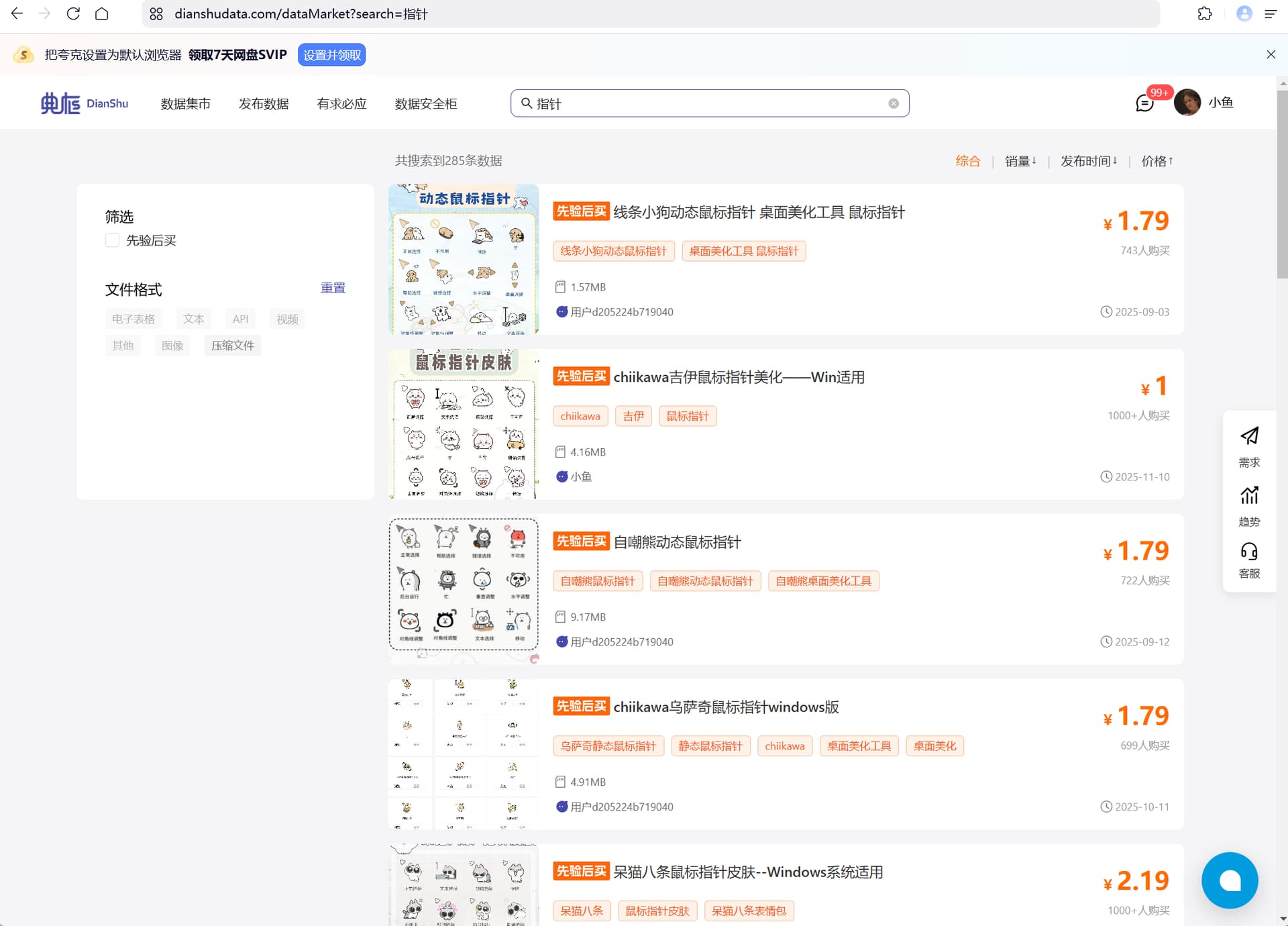1288x926 pixels.
Task: Sort results by 价格
Action: click(1157, 161)
